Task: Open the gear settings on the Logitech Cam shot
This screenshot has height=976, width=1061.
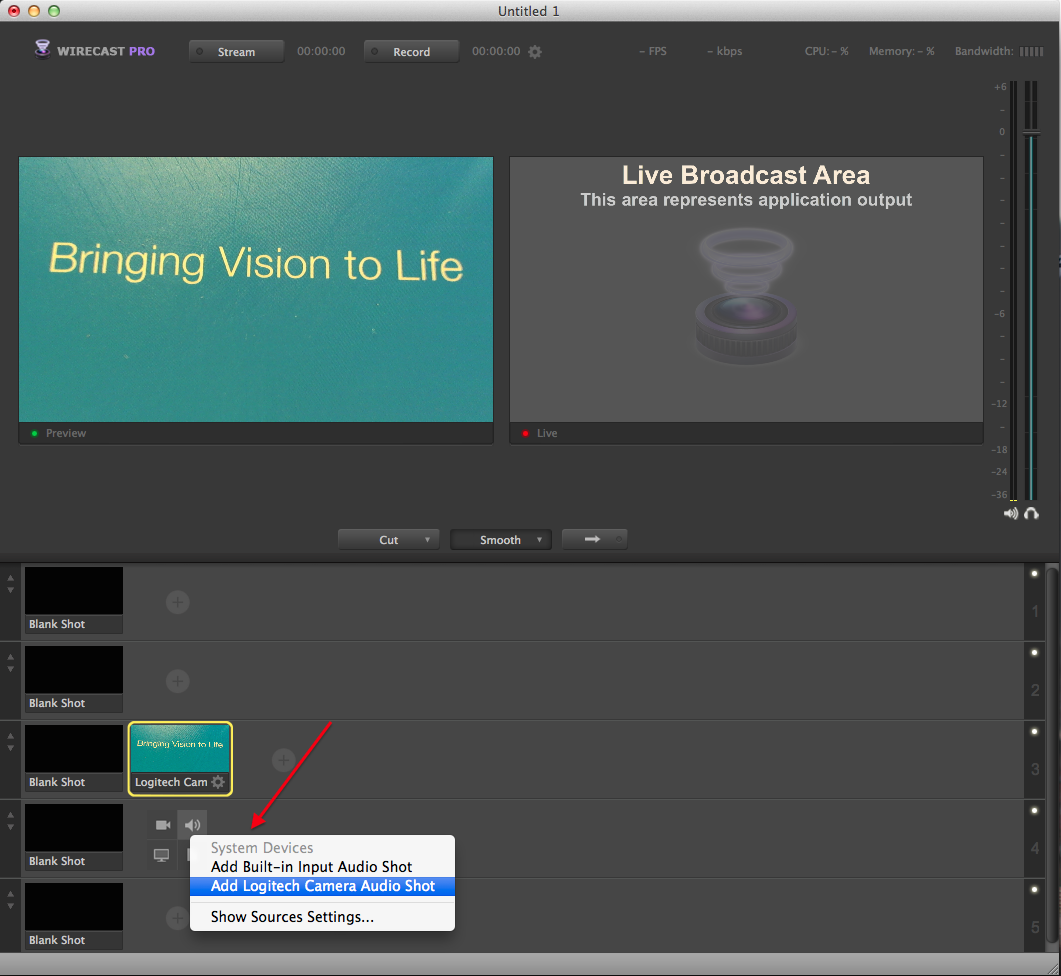Action: click(218, 782)
